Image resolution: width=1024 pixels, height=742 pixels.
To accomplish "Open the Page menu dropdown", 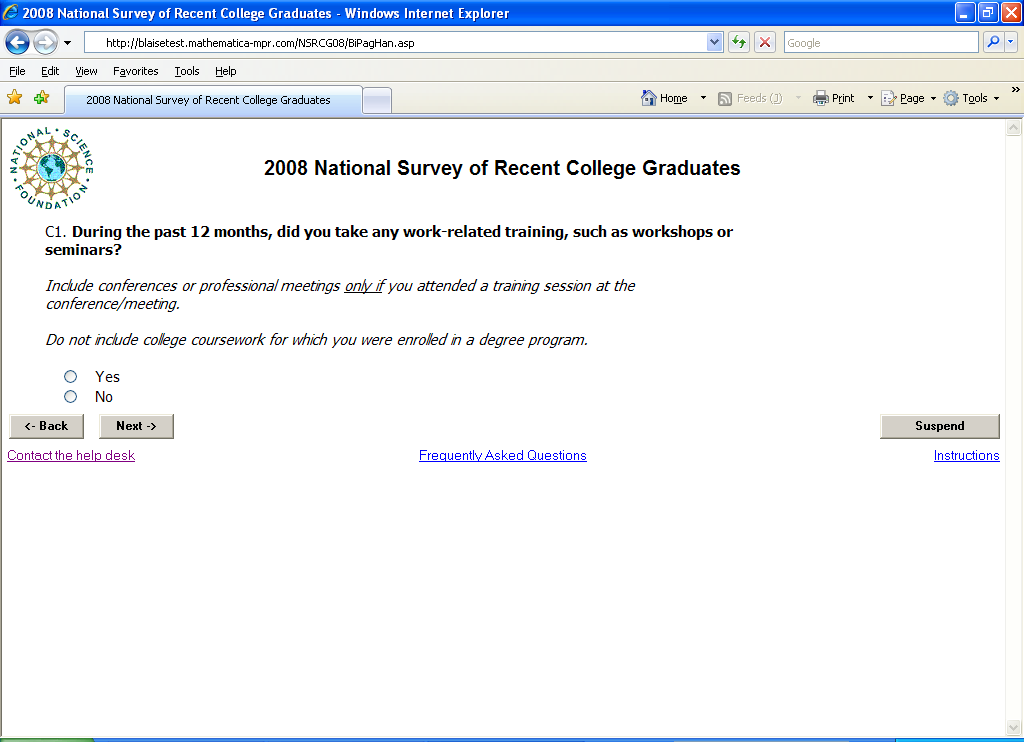I will coord(911,98).
